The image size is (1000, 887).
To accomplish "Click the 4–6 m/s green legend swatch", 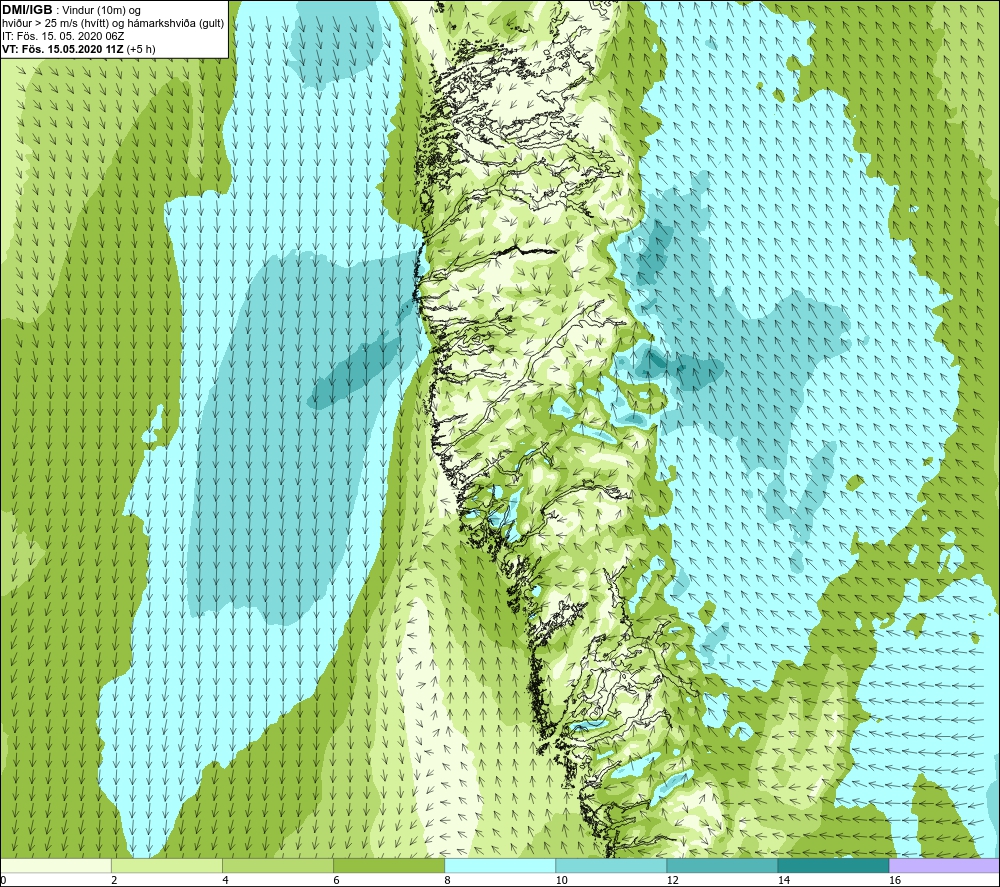I will [278, 865].
